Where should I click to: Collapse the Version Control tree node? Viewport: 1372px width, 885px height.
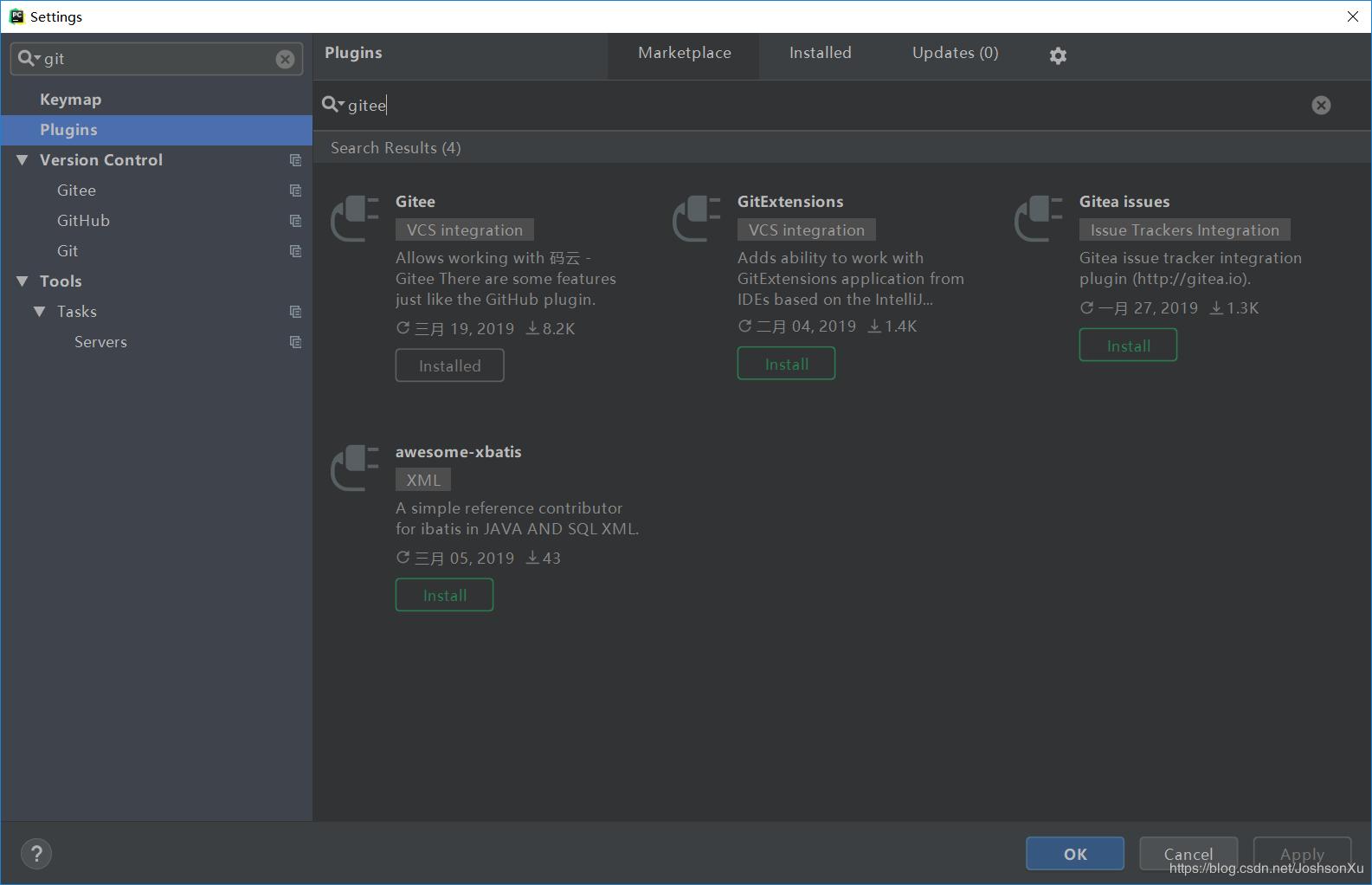pyautogui.click(x=23, y=160)
